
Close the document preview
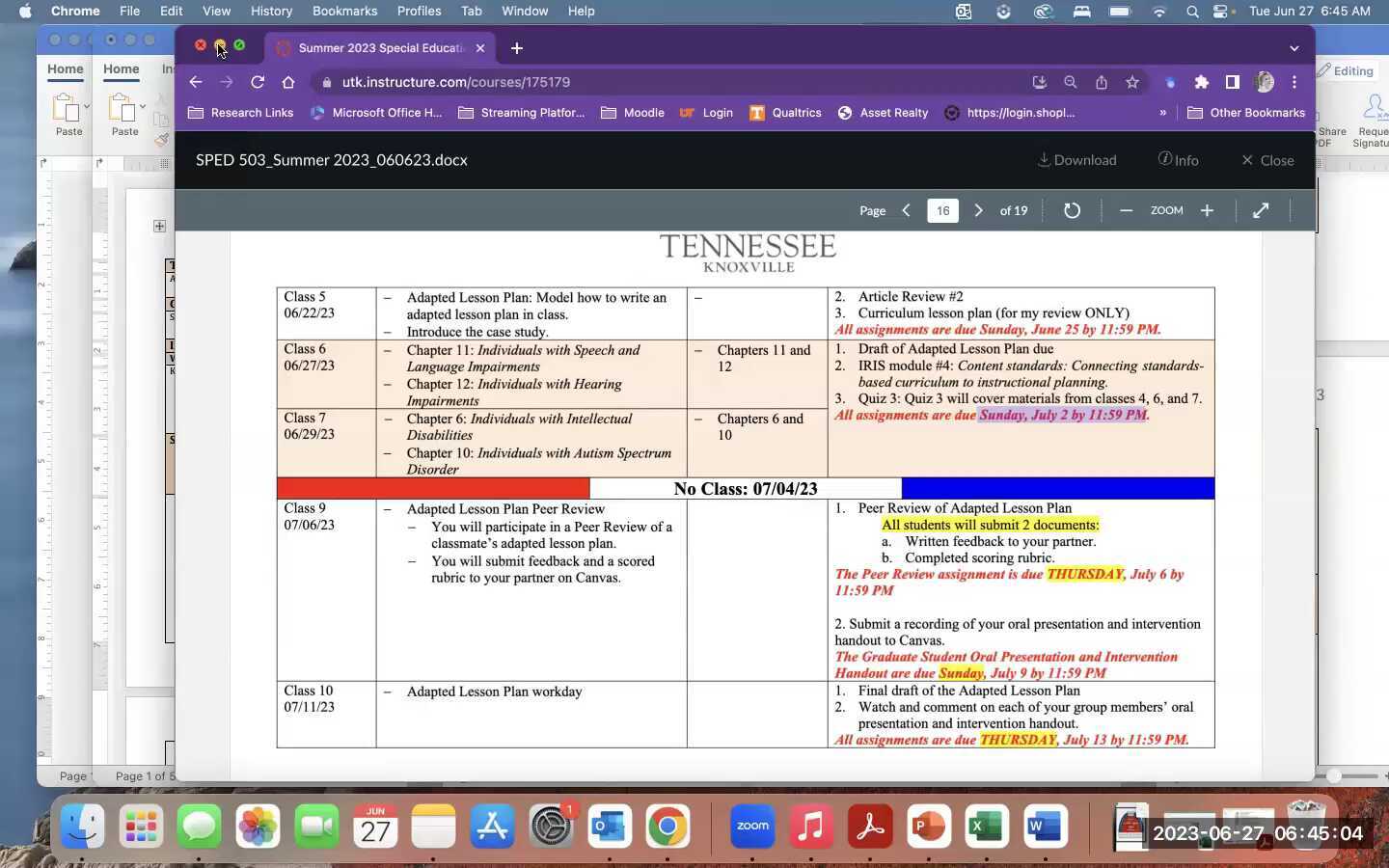click(x=1267, y=160)
